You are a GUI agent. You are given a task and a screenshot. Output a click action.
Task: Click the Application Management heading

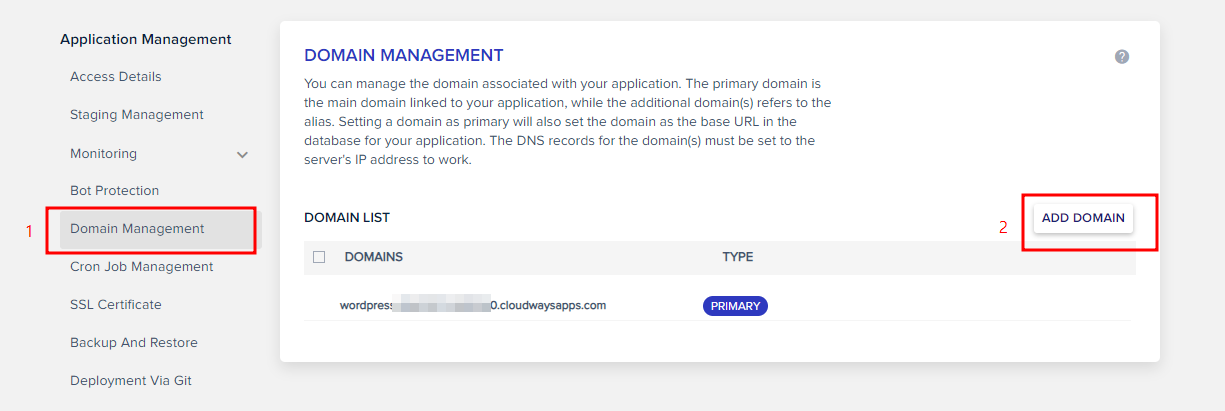146,40
